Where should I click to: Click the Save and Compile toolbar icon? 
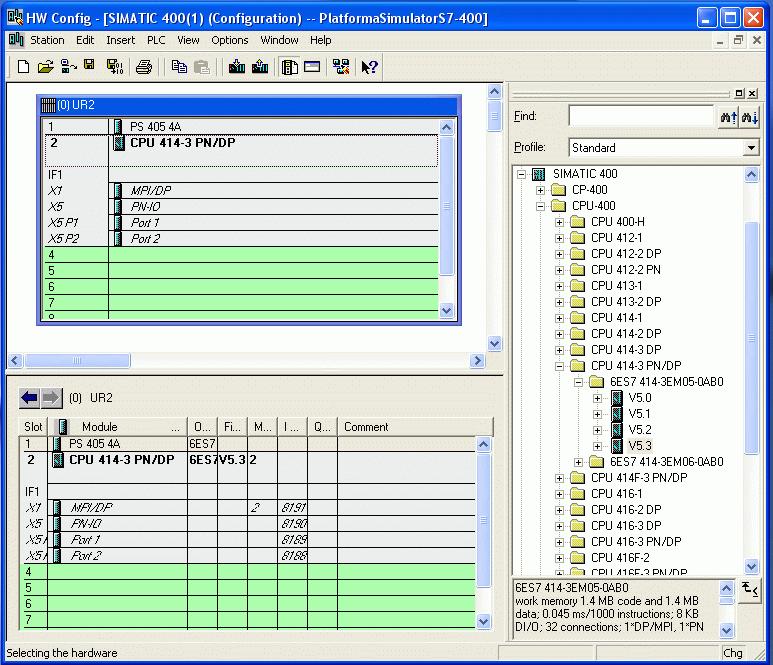pos(115,67)
